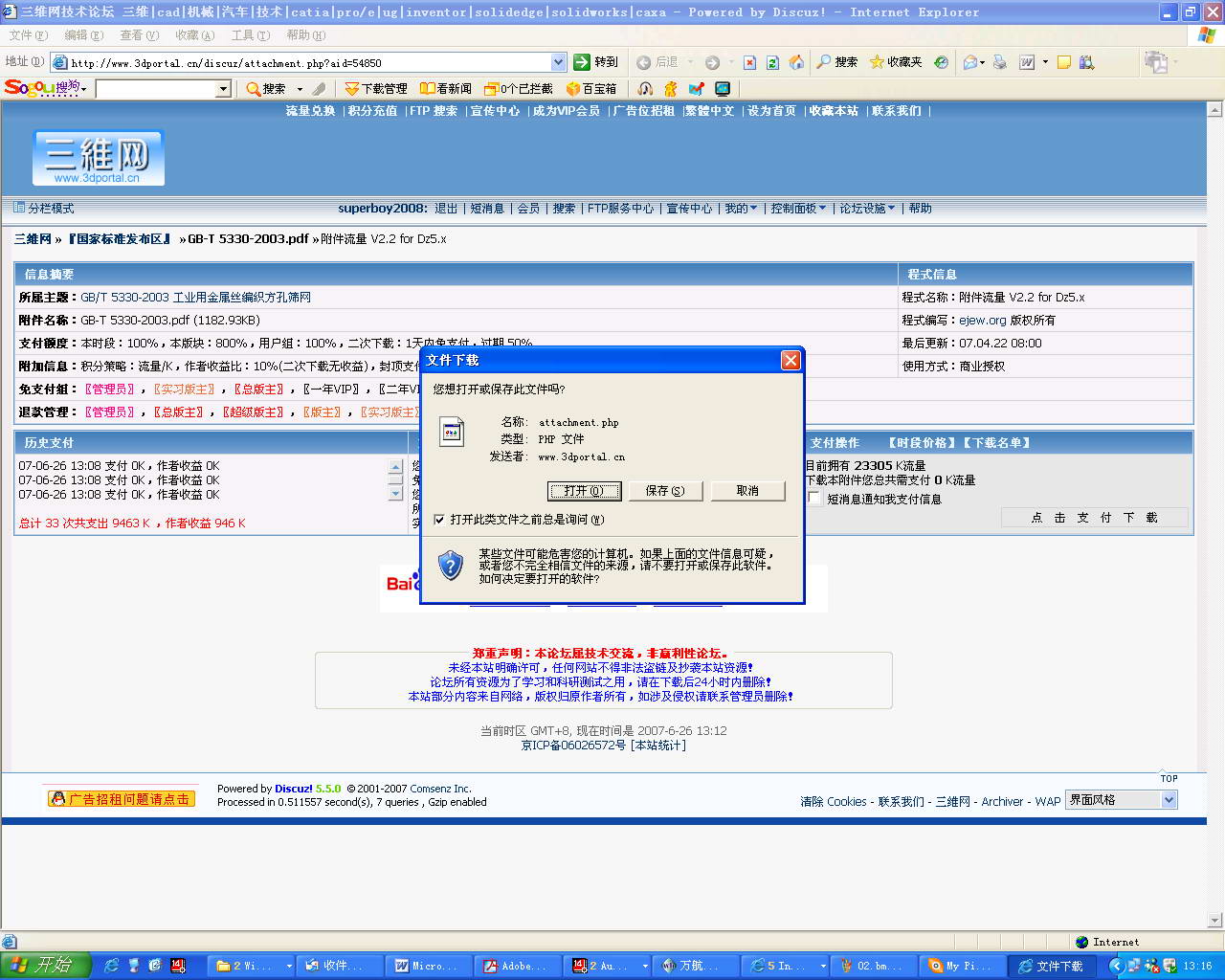Open 成为VIP会员 navigation link
This screenshot has height=980, width=1225.
point(567,111)
